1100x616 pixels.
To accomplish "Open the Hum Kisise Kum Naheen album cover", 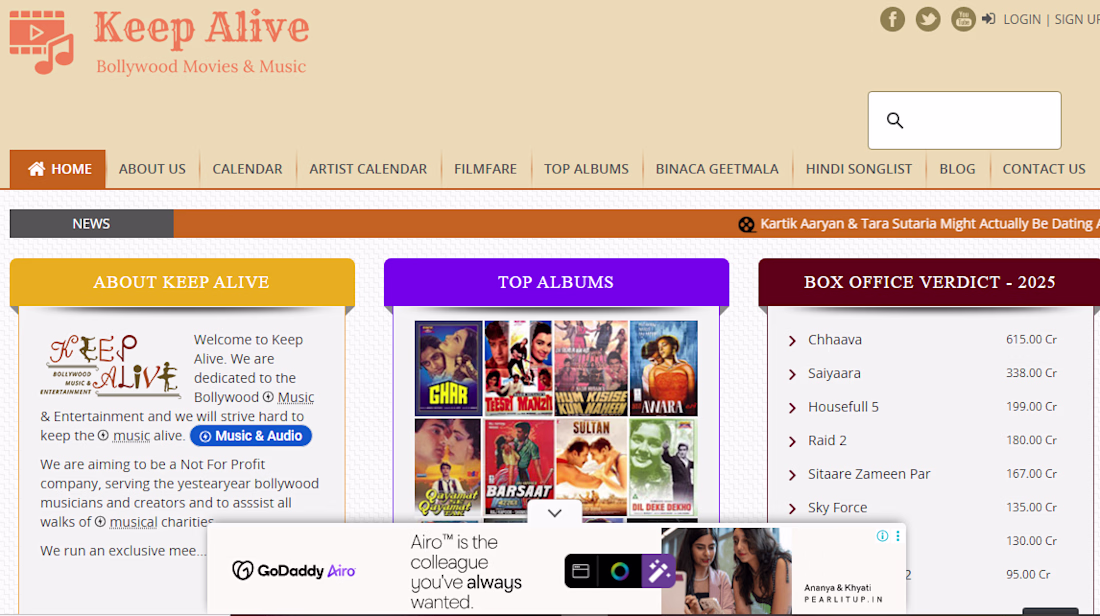I will (x=591, y=368).
